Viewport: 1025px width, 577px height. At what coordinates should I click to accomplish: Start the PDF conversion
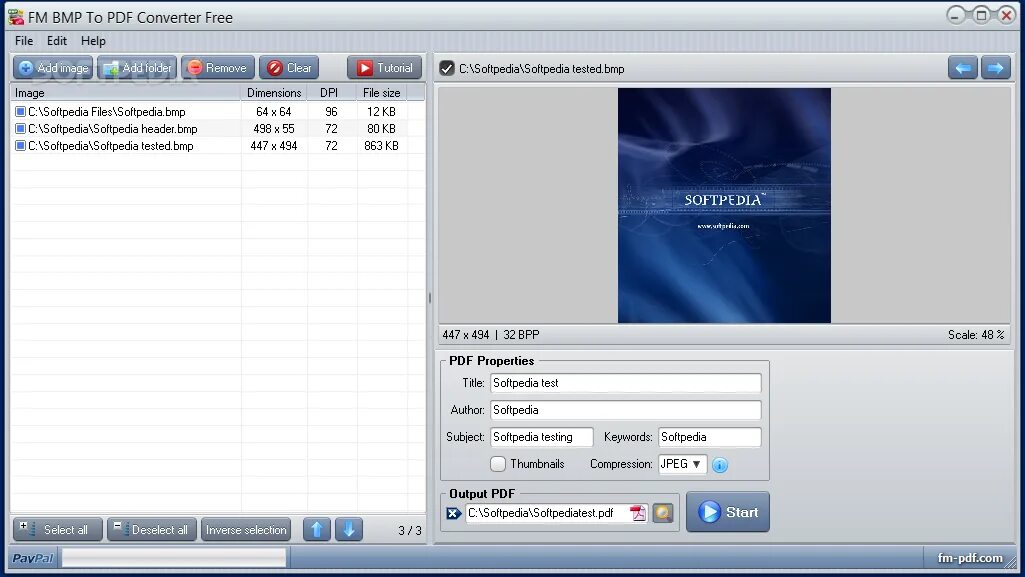[x=728, y=512]
